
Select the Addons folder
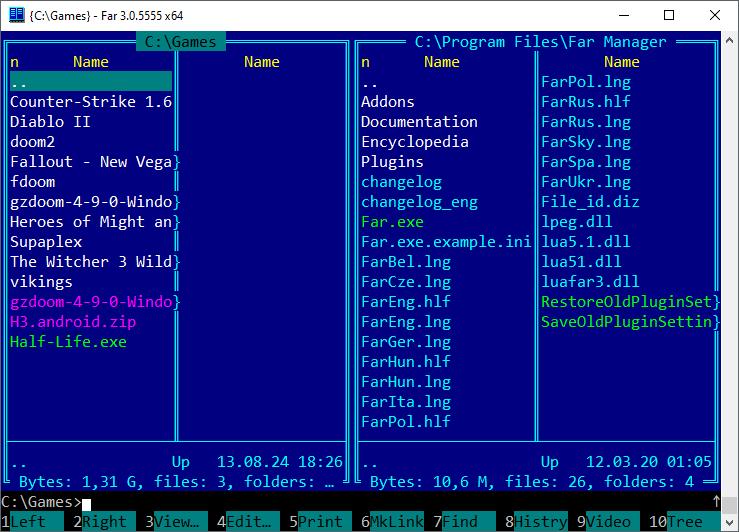[x=388, y=102]
